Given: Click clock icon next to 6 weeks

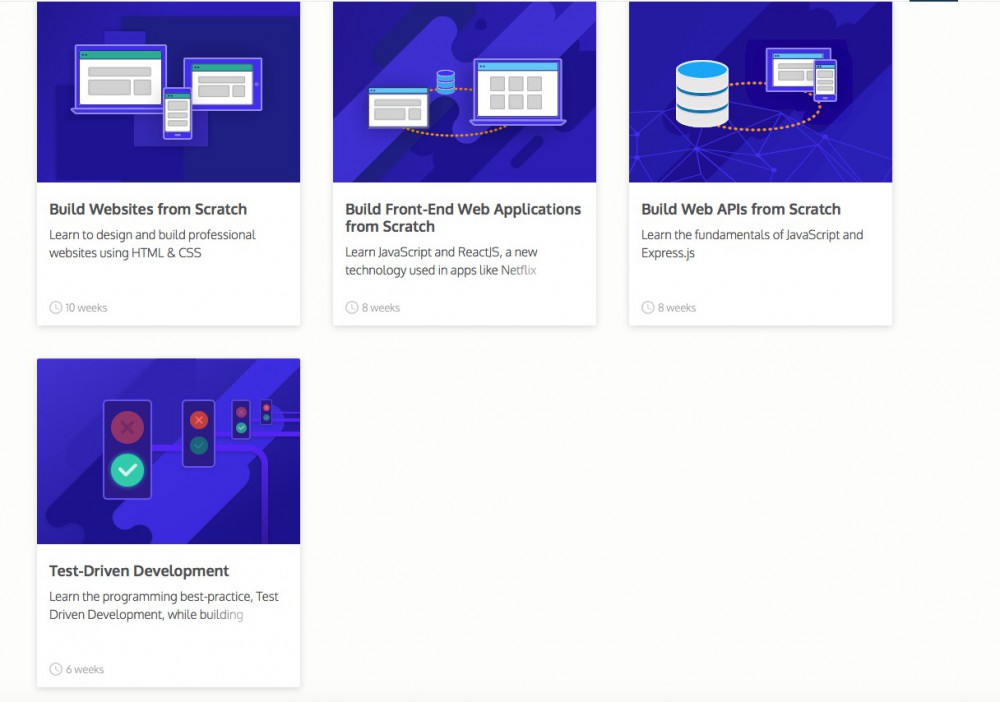Looking at the screenshot, I should (56, 670).
